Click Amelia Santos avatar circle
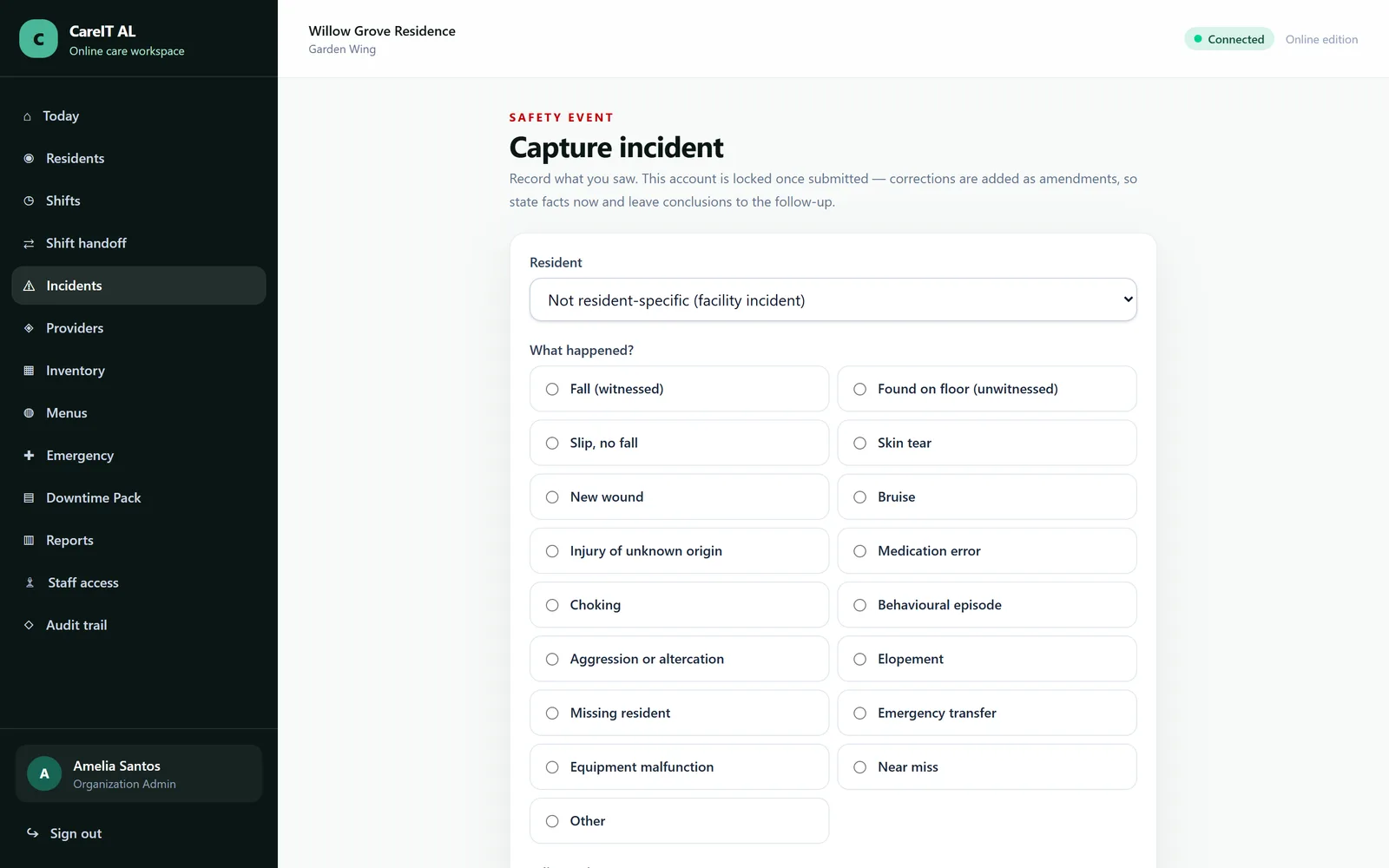Image resolution: width=1389 pixels, height=868 pixels. pyautogui.click(x=44, y=773)
